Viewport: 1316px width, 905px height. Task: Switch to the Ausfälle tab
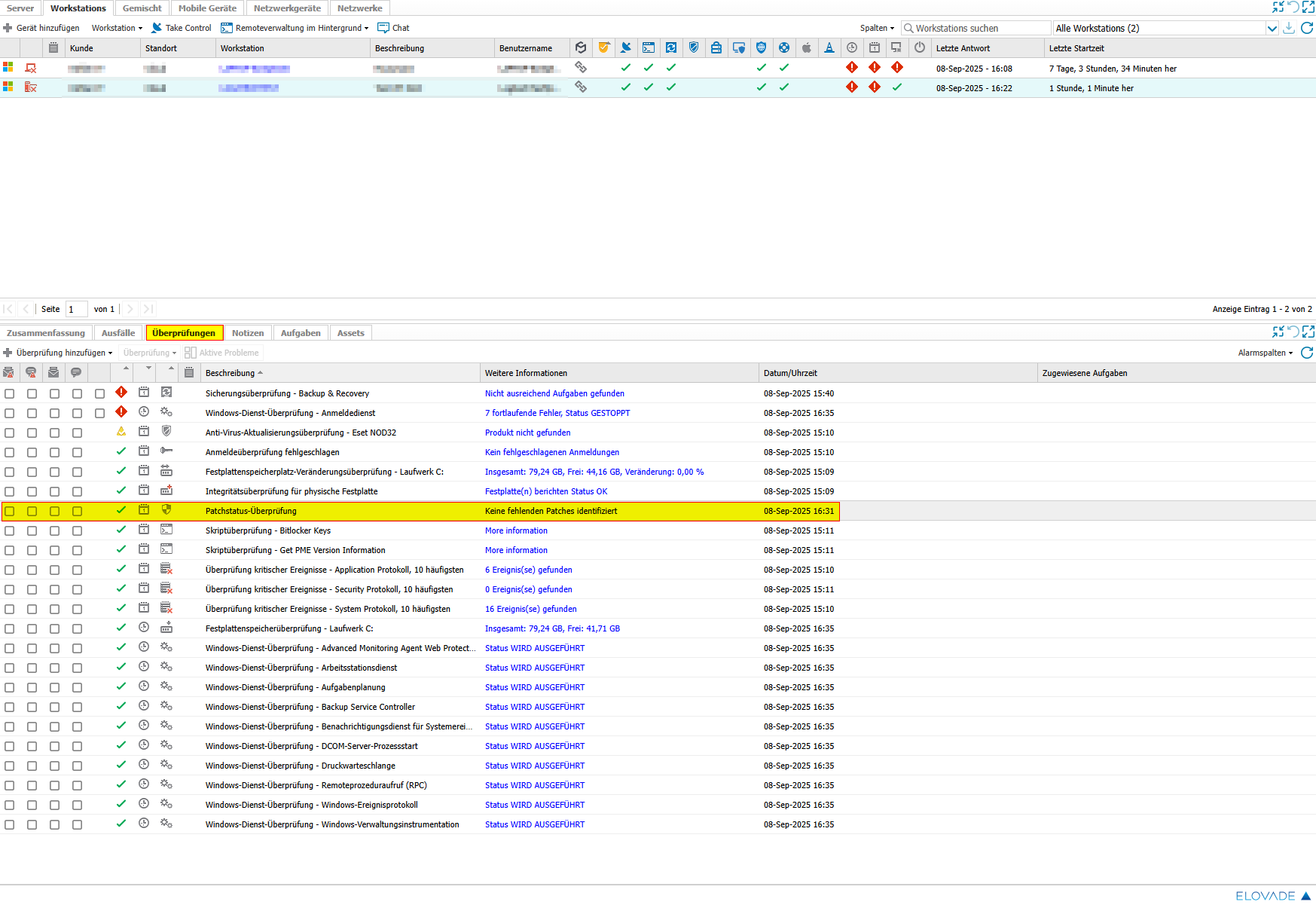118,333
